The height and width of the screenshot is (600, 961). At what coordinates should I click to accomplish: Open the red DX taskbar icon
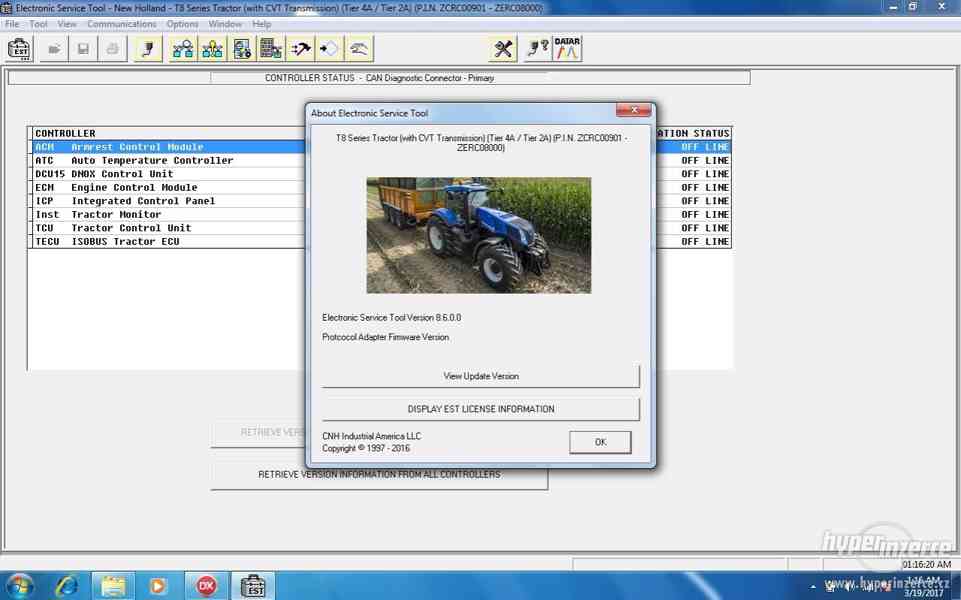(207, 587)
